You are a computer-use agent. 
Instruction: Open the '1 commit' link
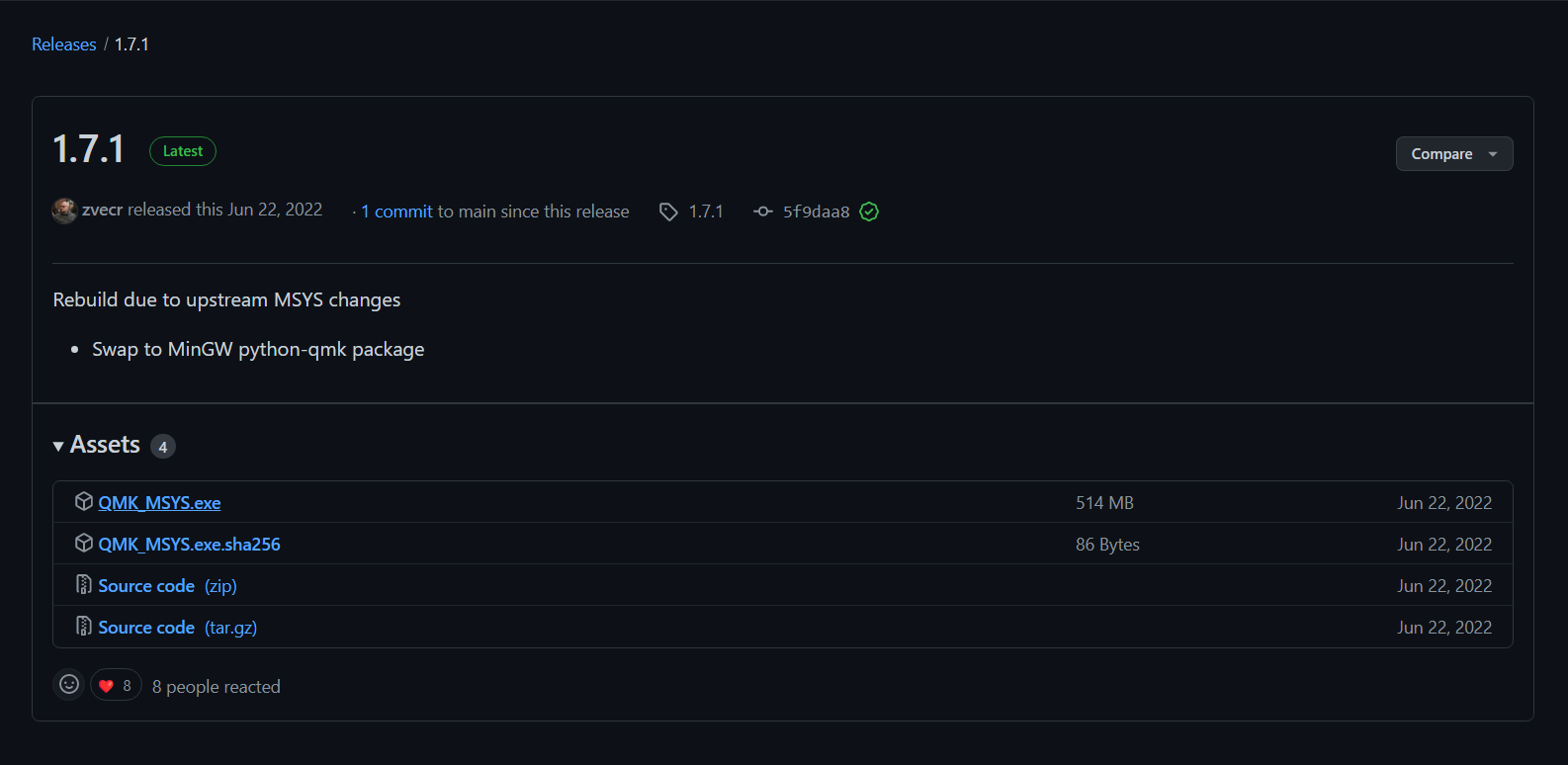click(x=396, y=212)
